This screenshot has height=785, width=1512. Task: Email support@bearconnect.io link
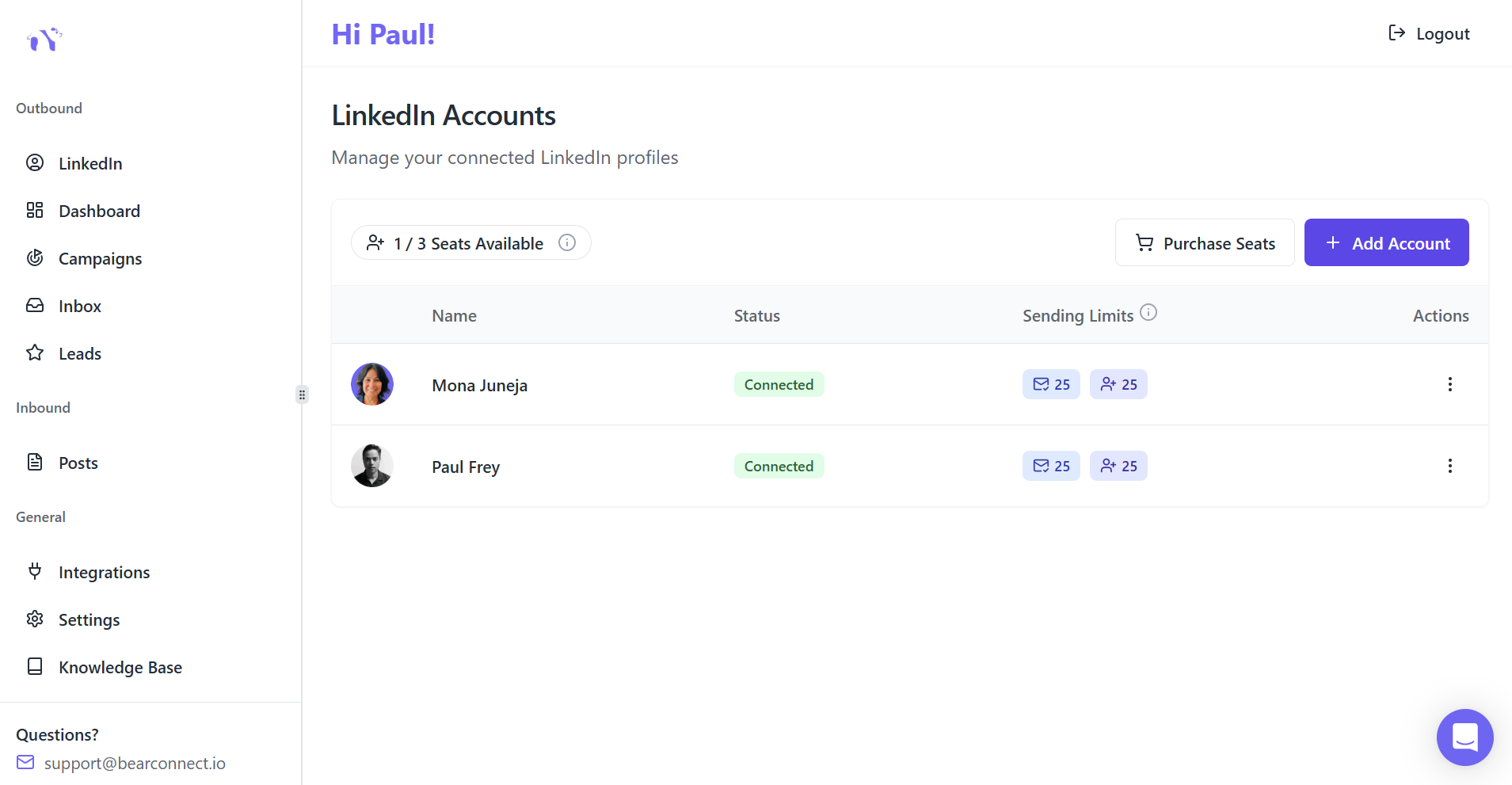click(x=135, y=764)
